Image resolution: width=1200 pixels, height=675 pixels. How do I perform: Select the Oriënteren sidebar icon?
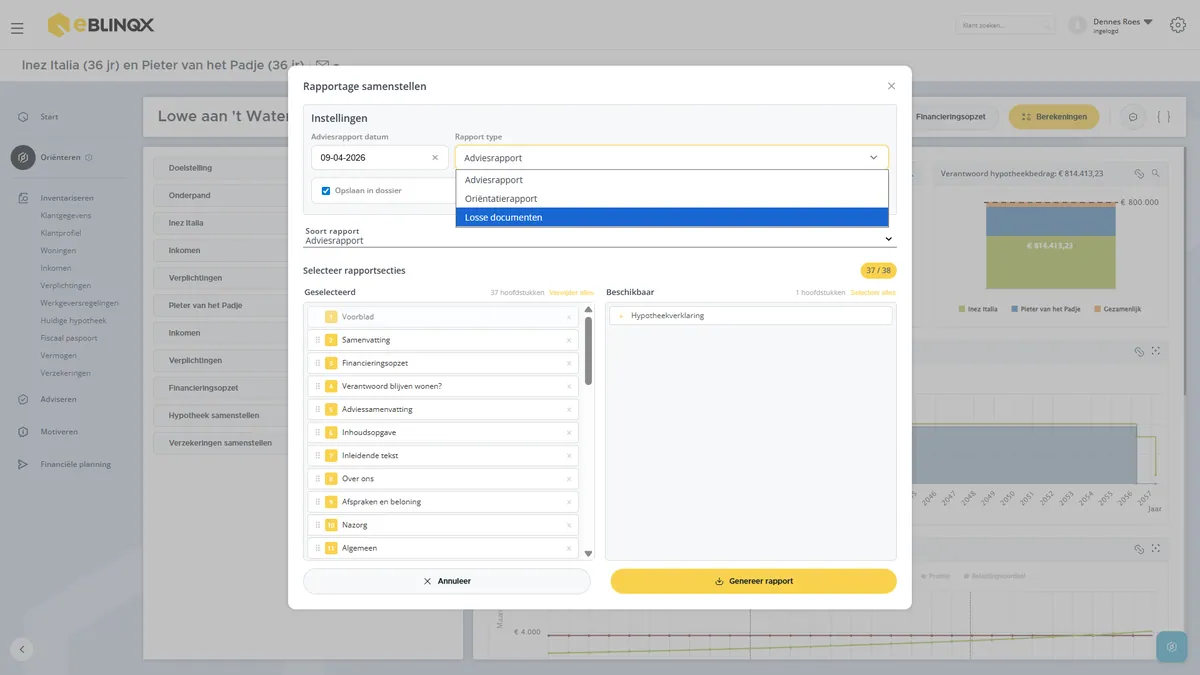[23, 158]
